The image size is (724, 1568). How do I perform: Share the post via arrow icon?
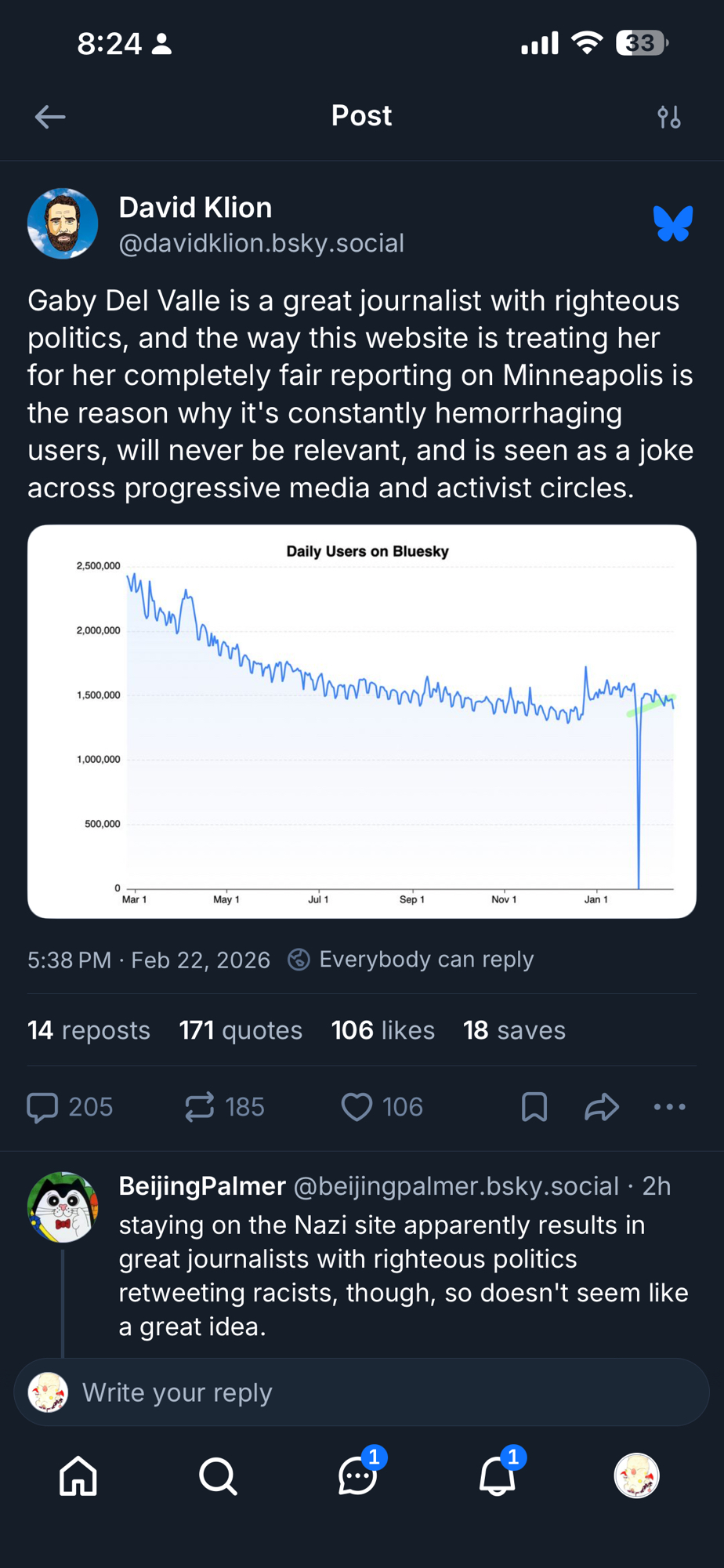point(602,1107)
